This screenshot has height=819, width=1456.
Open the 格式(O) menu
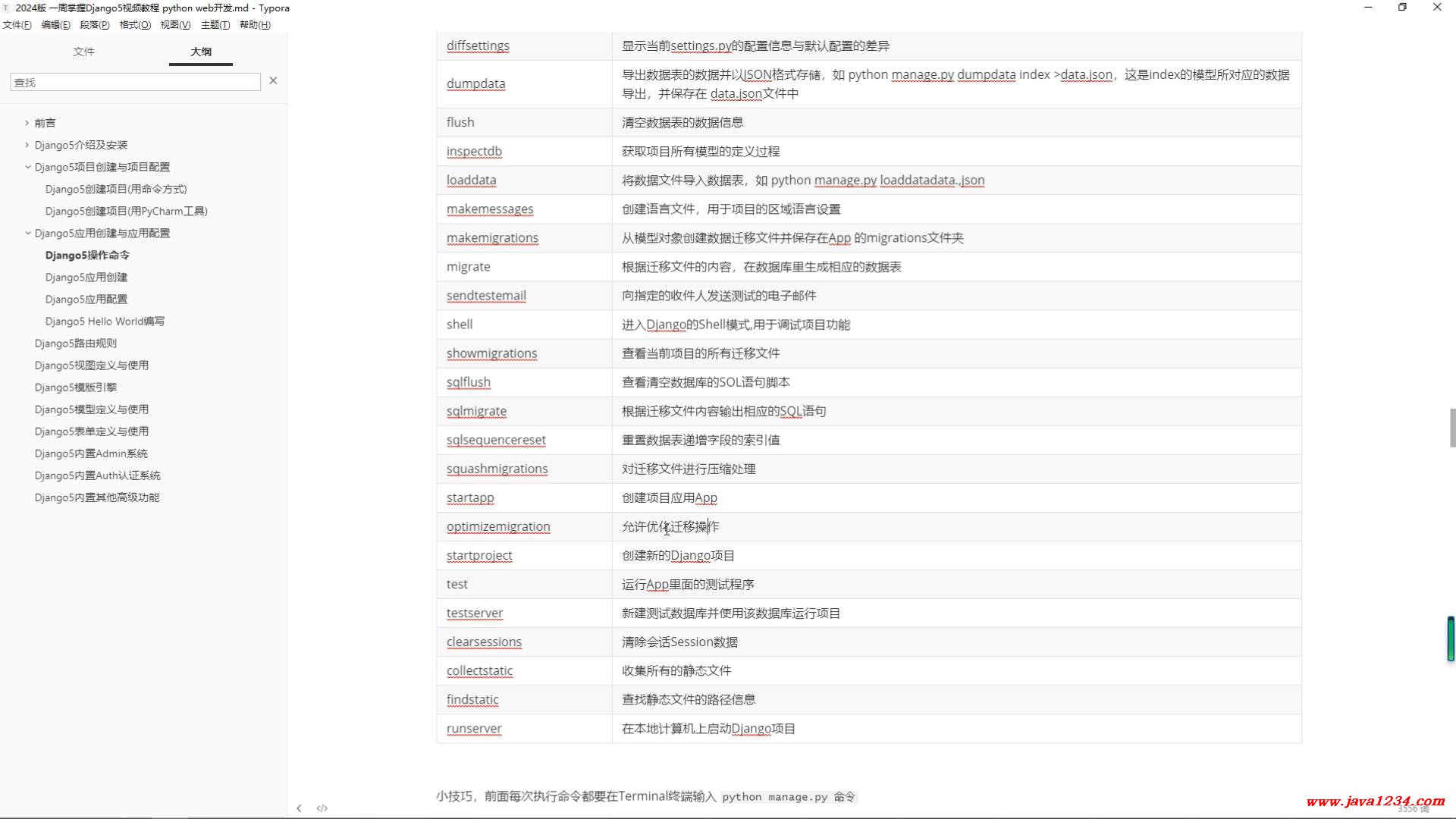coord(135,25)
